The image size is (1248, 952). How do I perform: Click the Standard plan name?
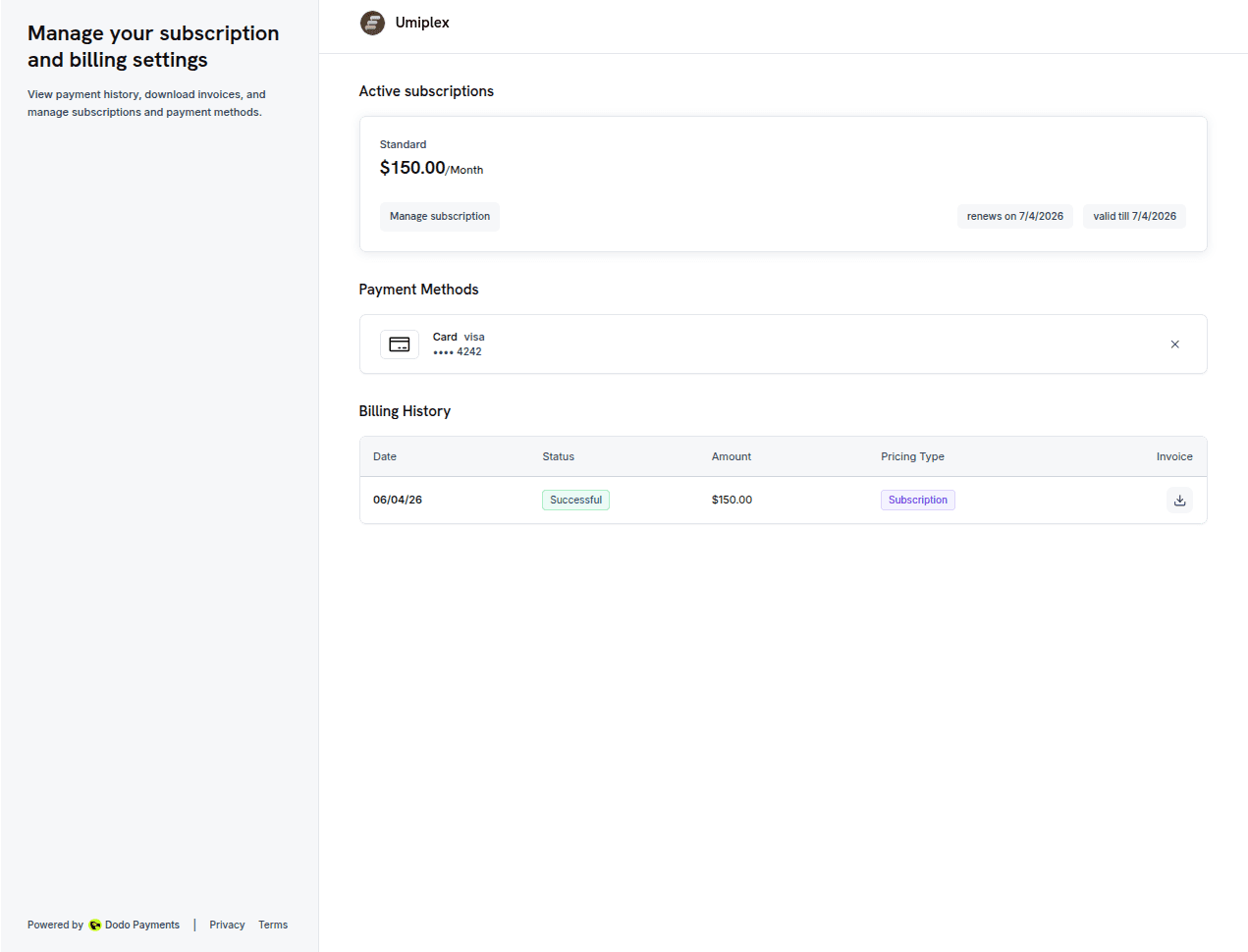[403, 144]
